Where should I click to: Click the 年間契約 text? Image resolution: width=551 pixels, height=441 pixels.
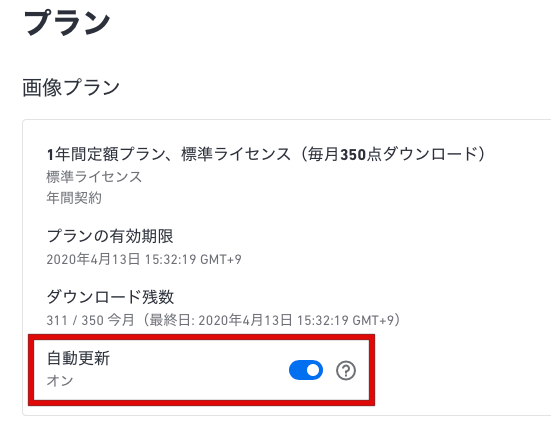point(74,198)
